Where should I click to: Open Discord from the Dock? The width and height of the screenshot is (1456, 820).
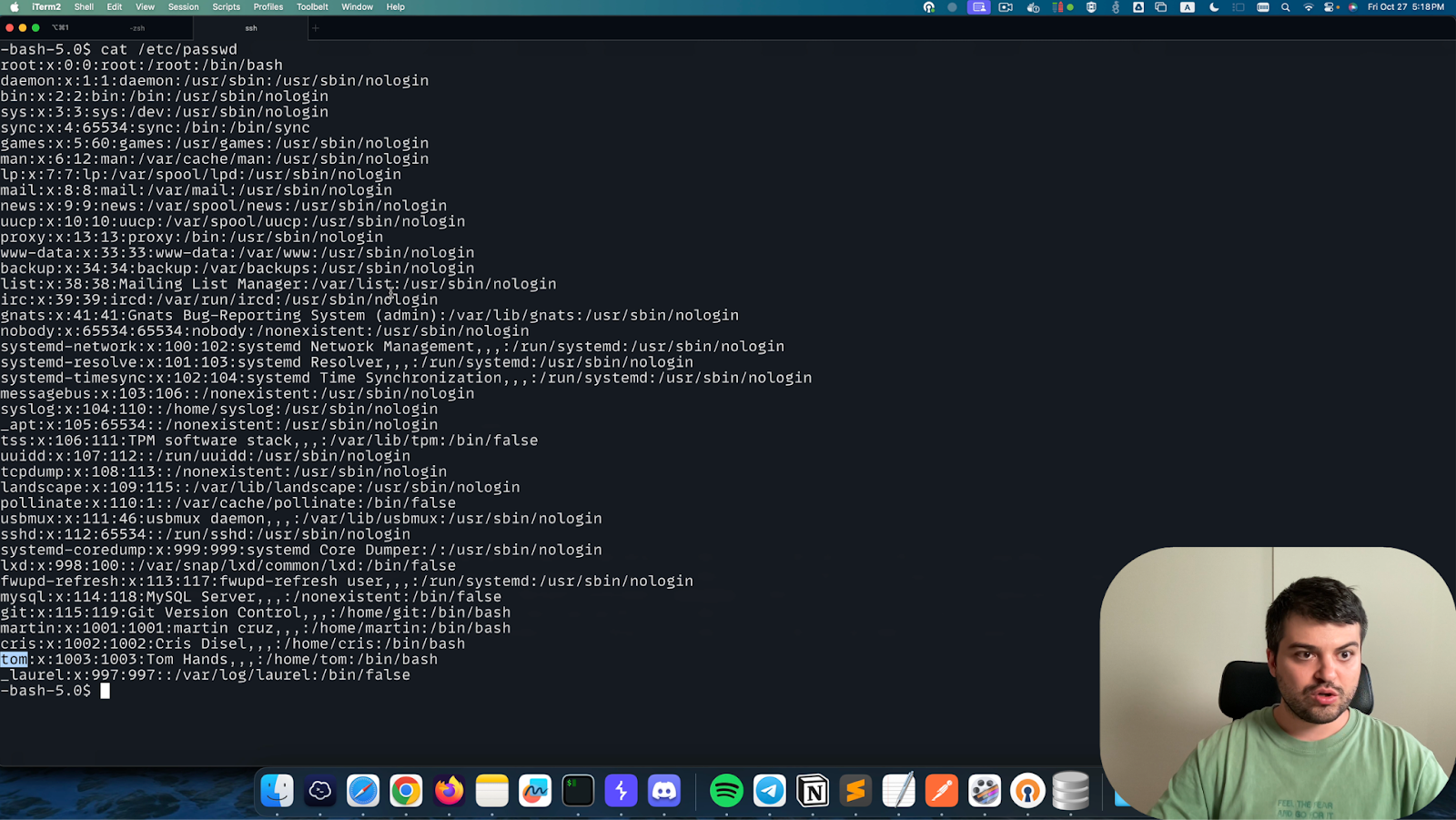(x=664, y=790)
